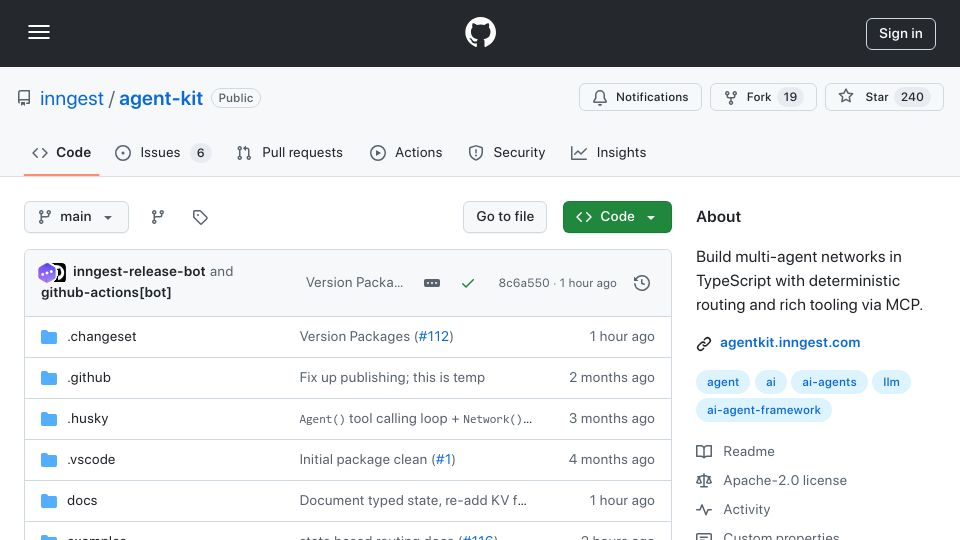Open the Pull requests tab
The image size is (960, 540).
pos(290,152)
